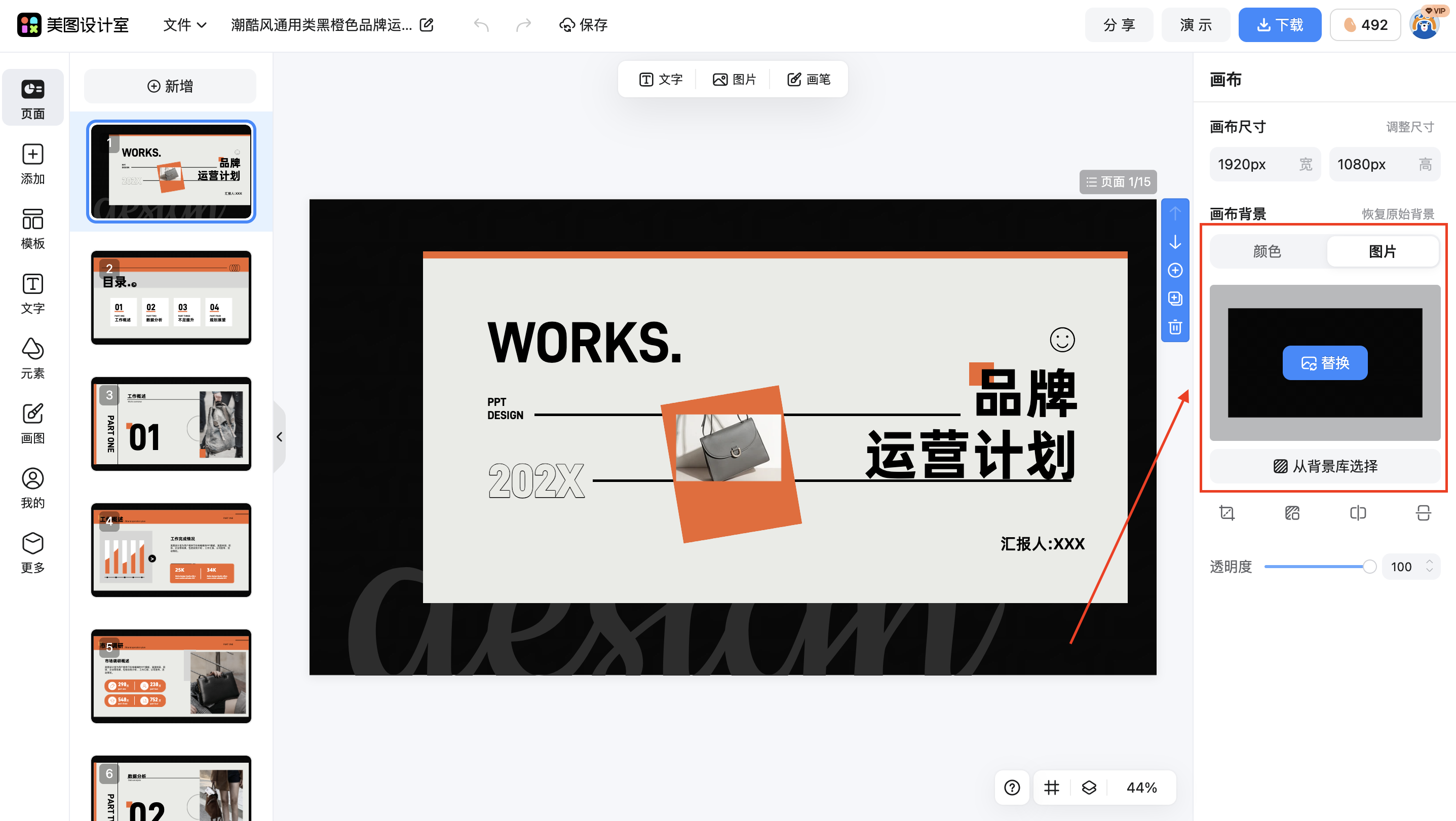Click the crop background icon

point(1227,512)
